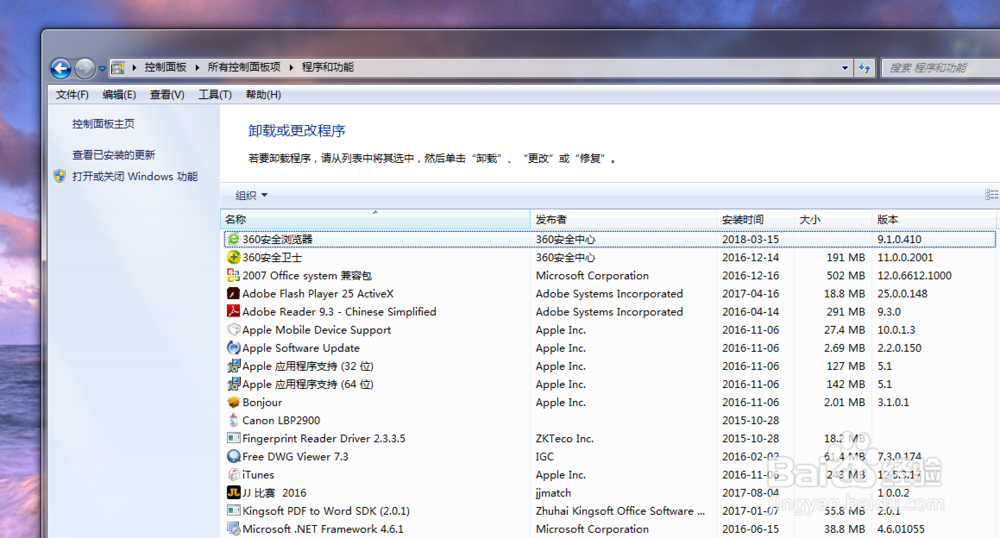Select Free DWG Viewer 7.3 entry name

point(295,456)
